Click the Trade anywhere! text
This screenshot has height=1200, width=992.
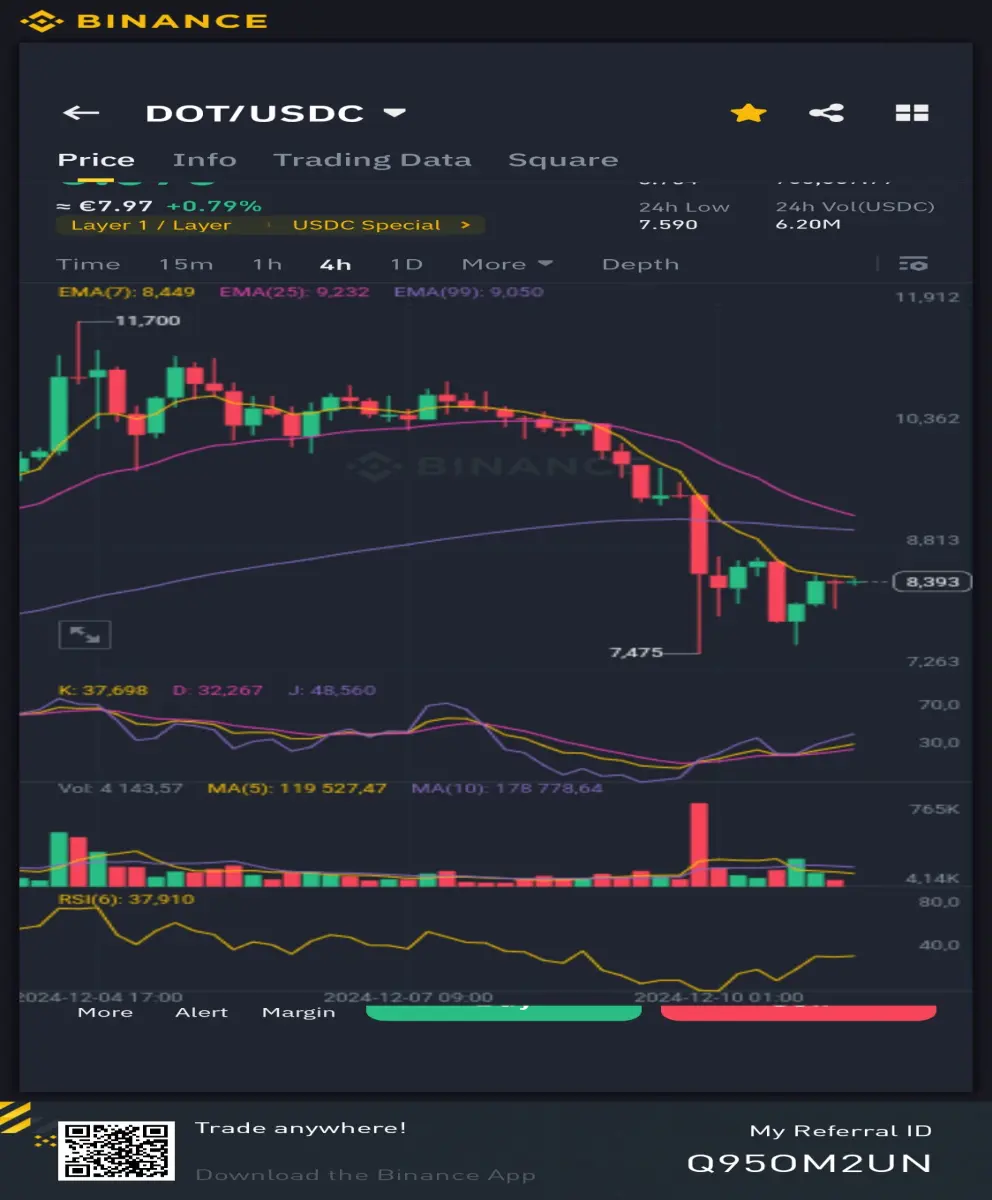pyautogui.click(x=301, y=1128)
